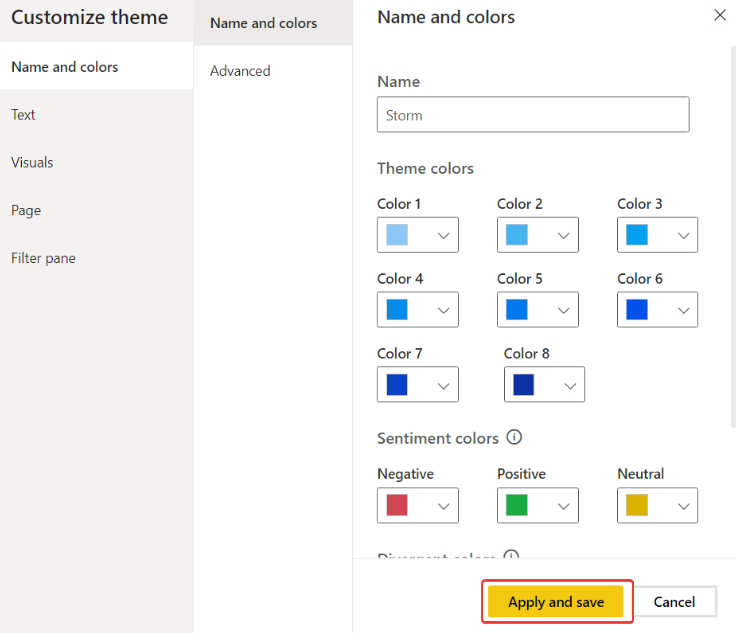Click the theme Name input field containing Storm
Image resolution: width=736 pixels, height=633 pixels.
pyautogui.click(x=533, y=114)
